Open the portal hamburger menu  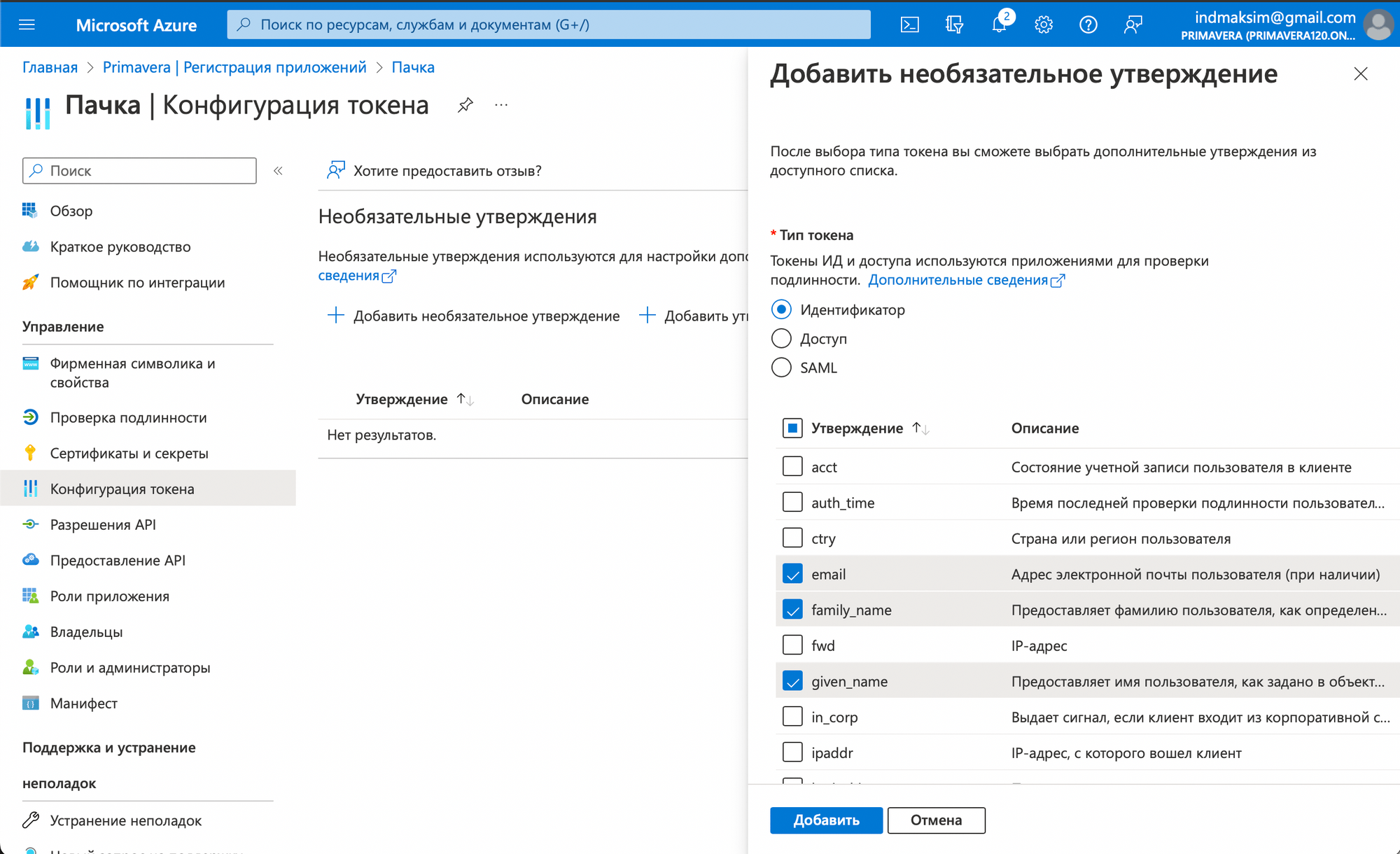point(27,25)
